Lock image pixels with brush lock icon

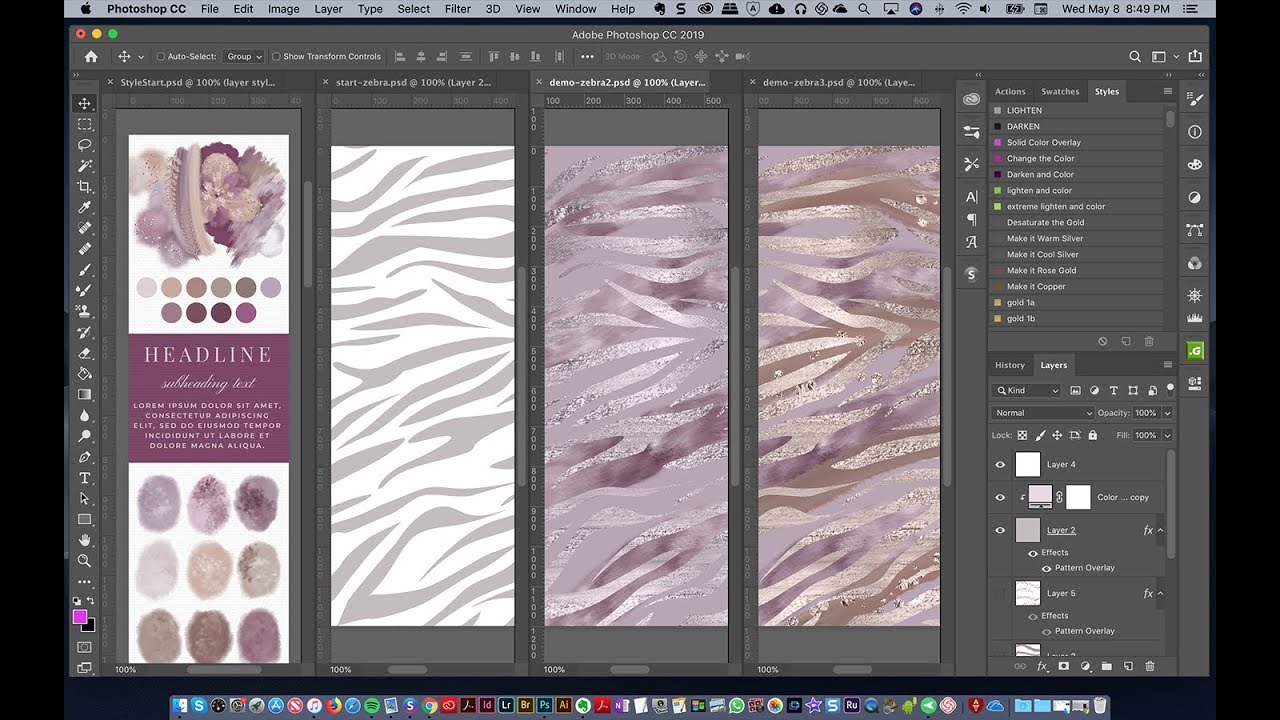pyautogui.click(x=1040, y=435)
